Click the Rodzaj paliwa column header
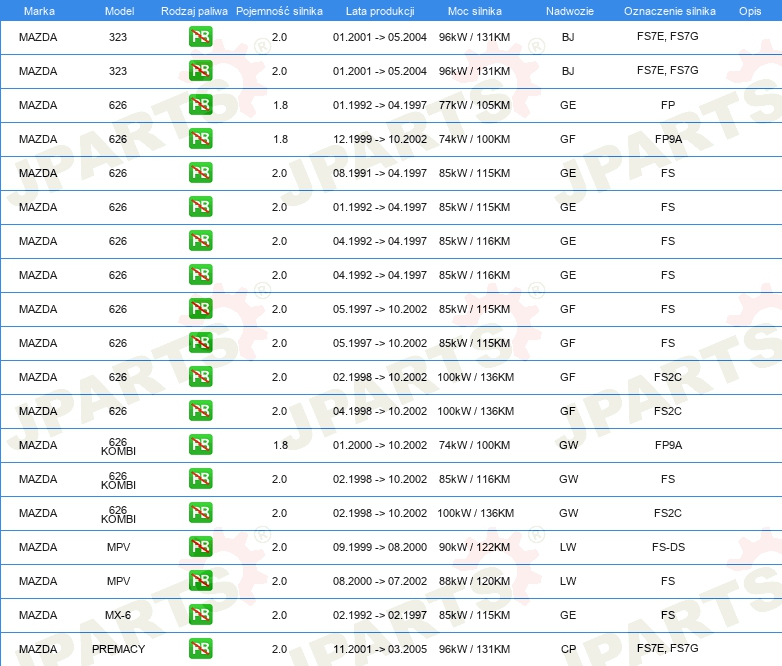The image size is (782, 666). [x=194, y=11]
